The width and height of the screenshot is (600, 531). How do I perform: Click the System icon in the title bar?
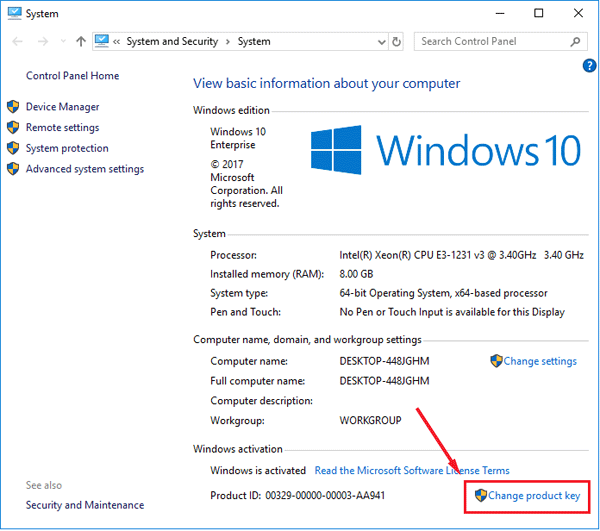pyautogui.click(x=14, y=13)
